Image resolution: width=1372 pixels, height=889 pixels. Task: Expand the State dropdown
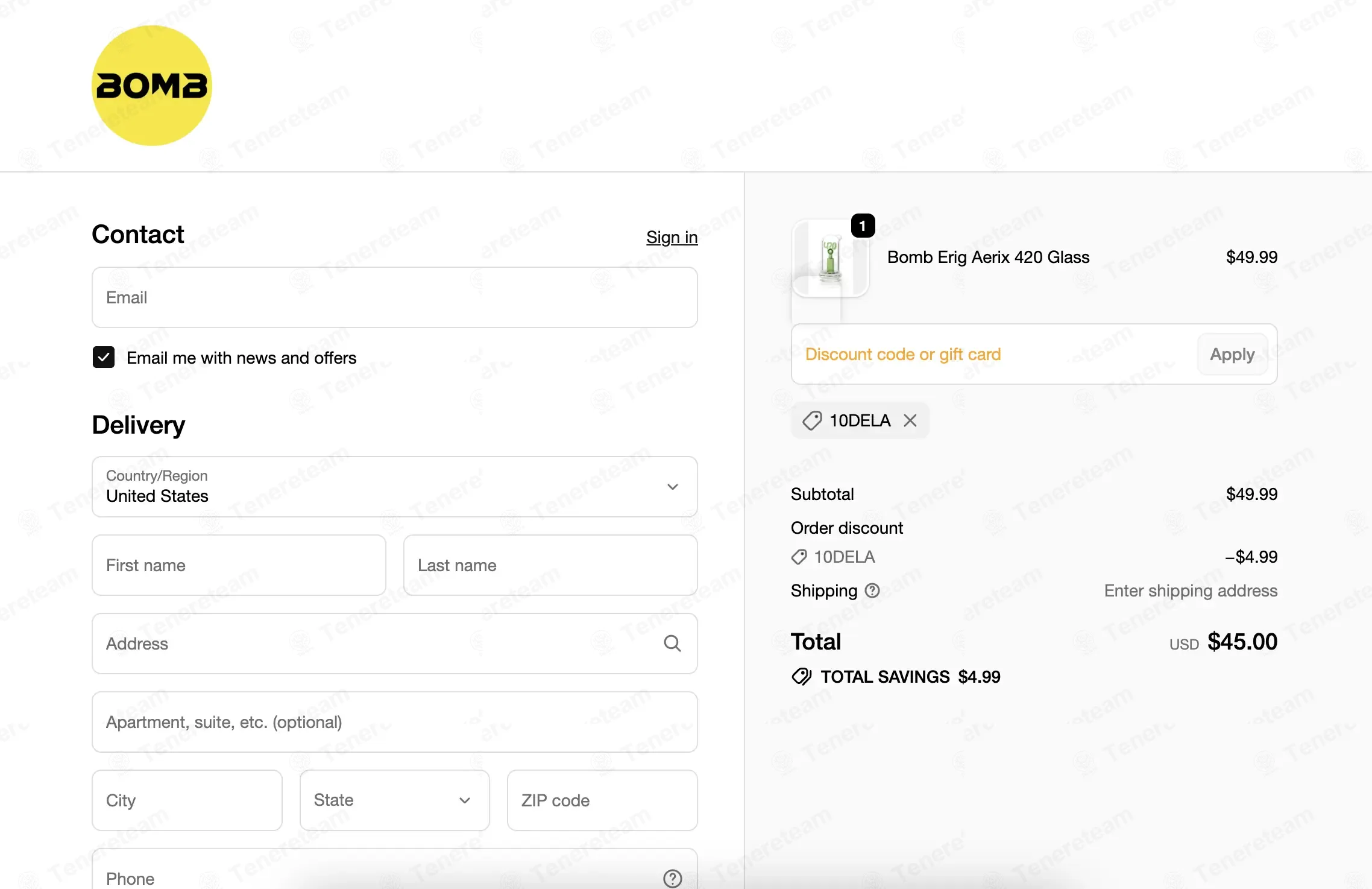[395, 800]
